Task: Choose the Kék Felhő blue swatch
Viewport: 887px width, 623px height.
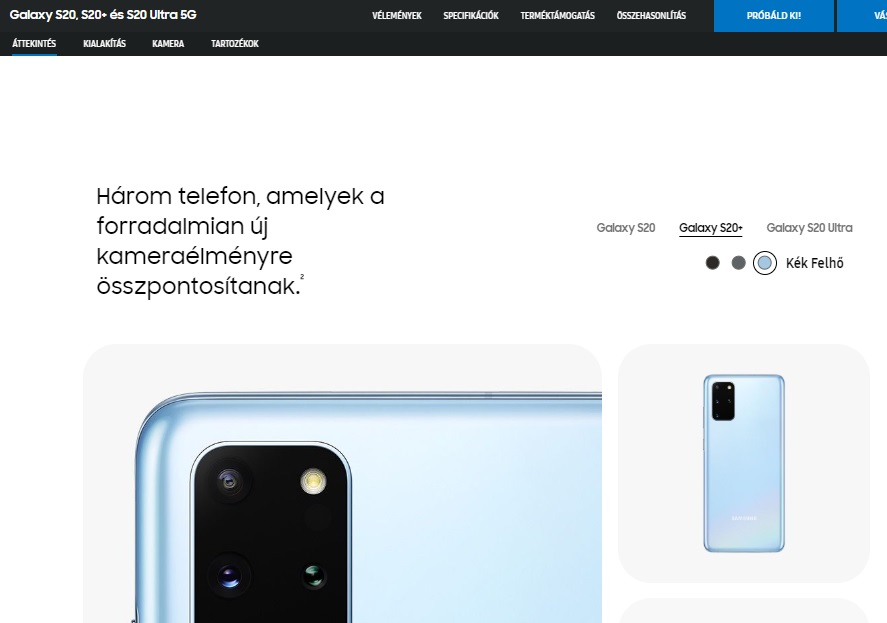Action: pyautogui.click(x=765, y=263)
